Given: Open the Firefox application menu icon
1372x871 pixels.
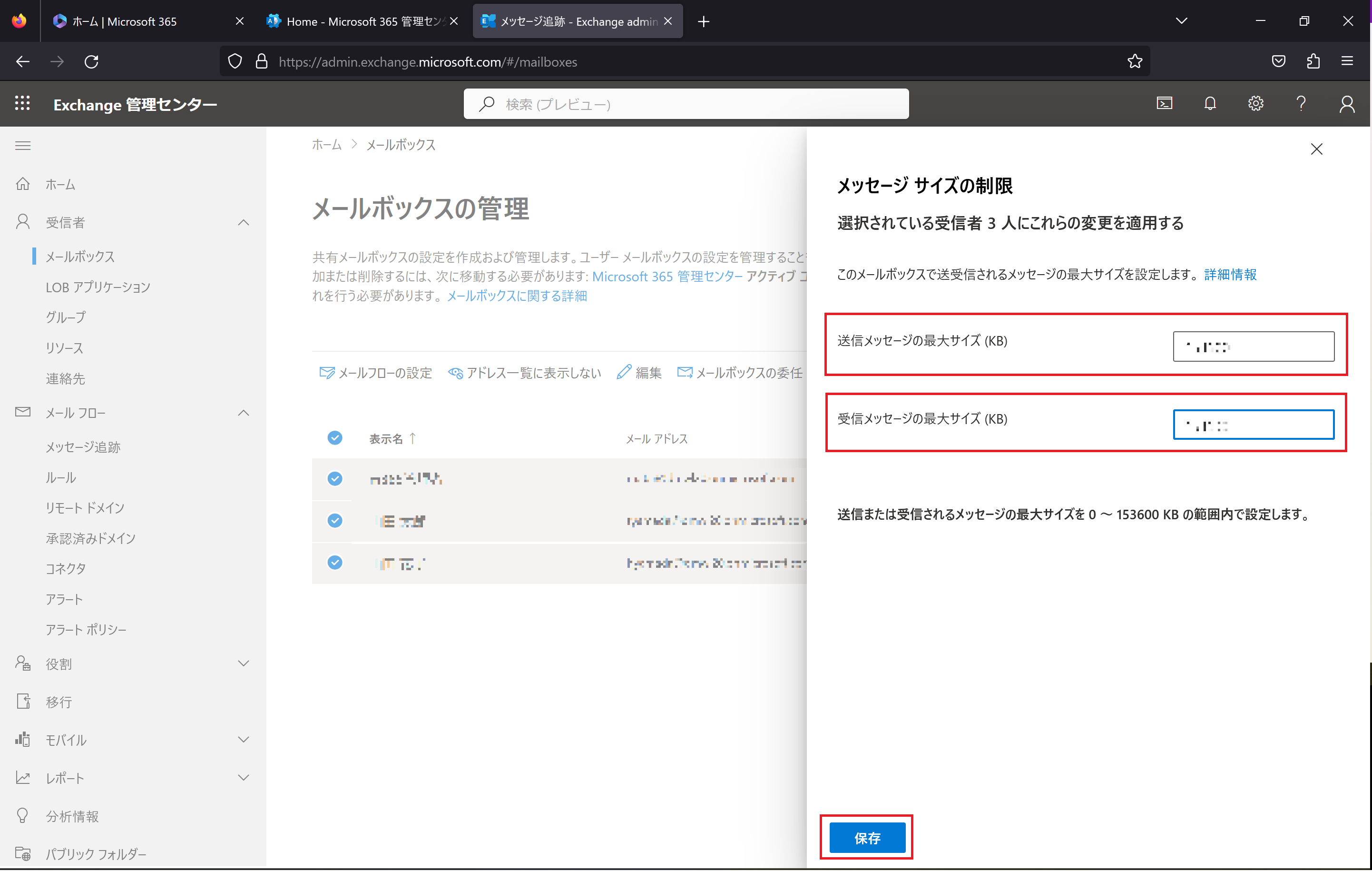Looking at the screenshot, I should (x=1347, y=61).
